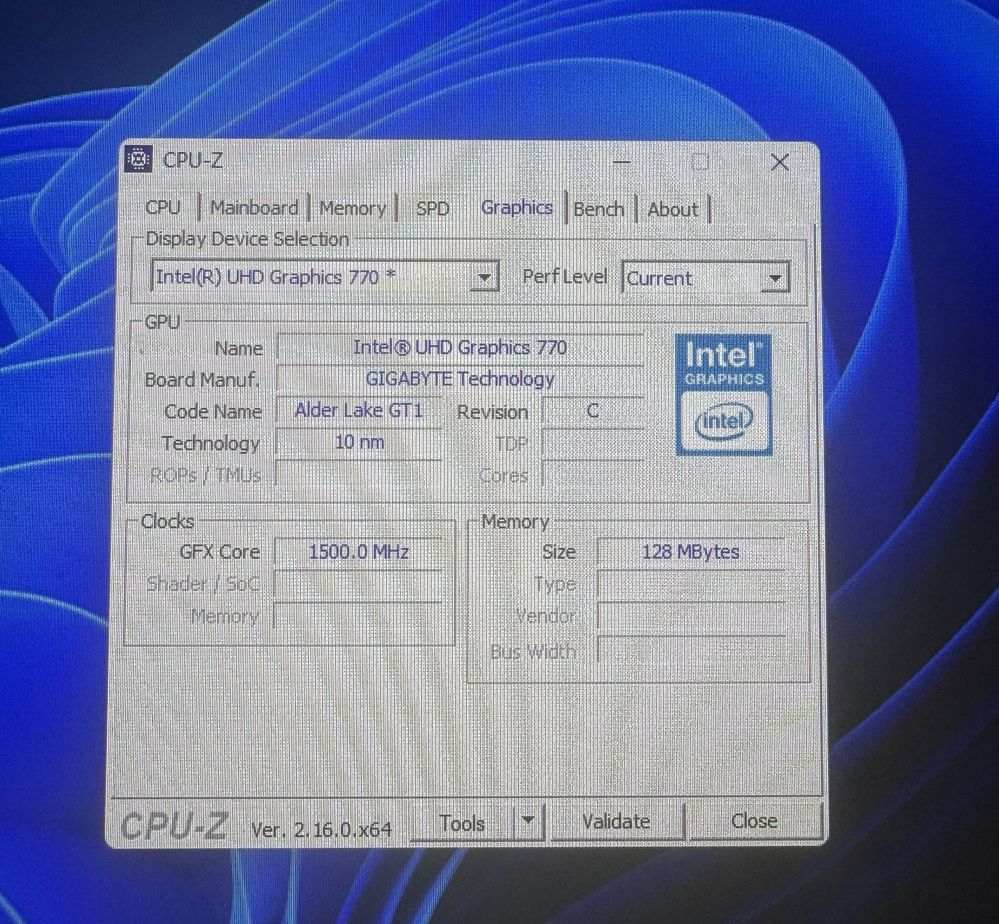
Task: Click the GFX Core 1500.0 MHz value
Action: (358, 552)
